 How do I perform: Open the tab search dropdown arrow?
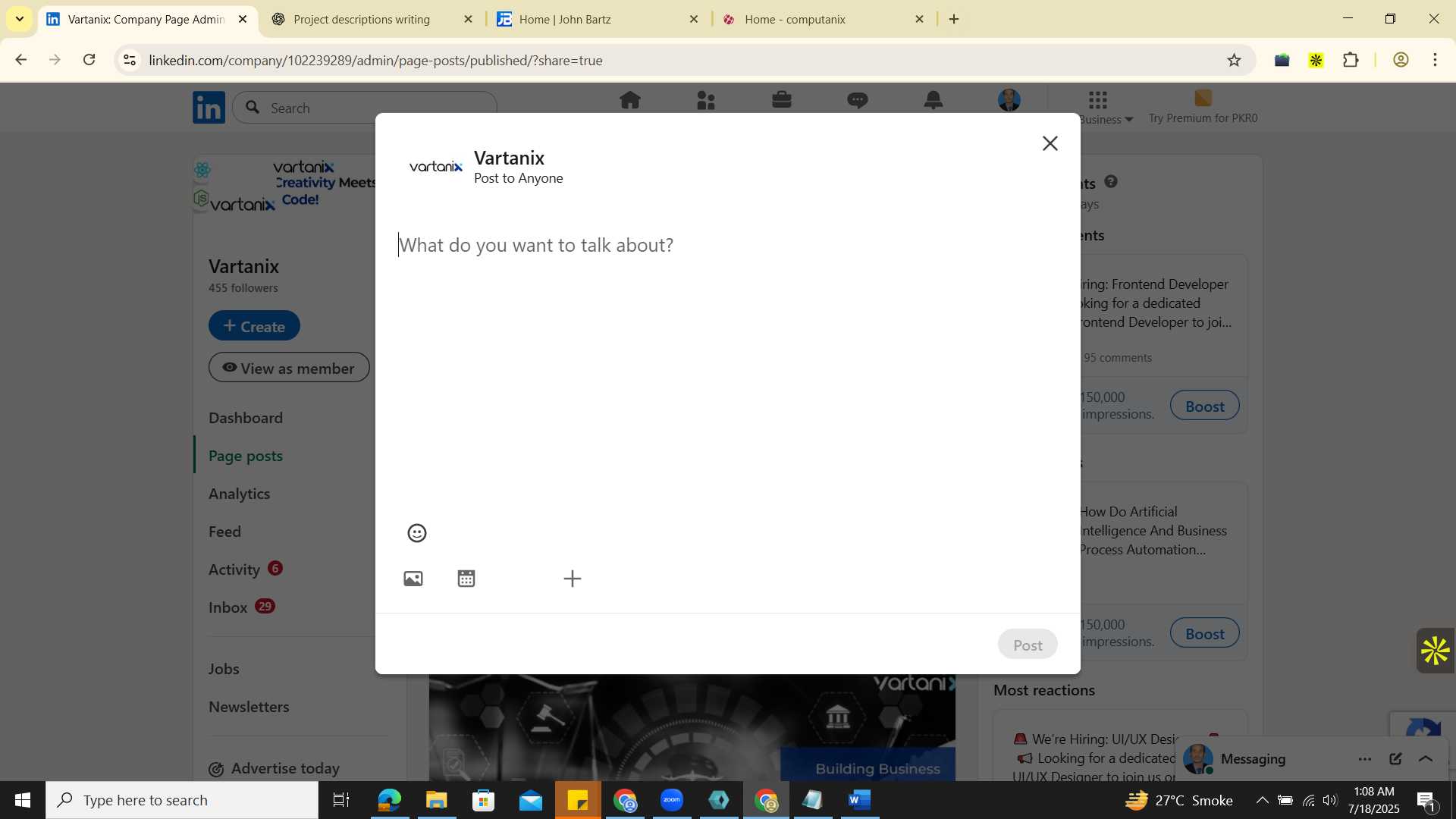coord(20,19)
